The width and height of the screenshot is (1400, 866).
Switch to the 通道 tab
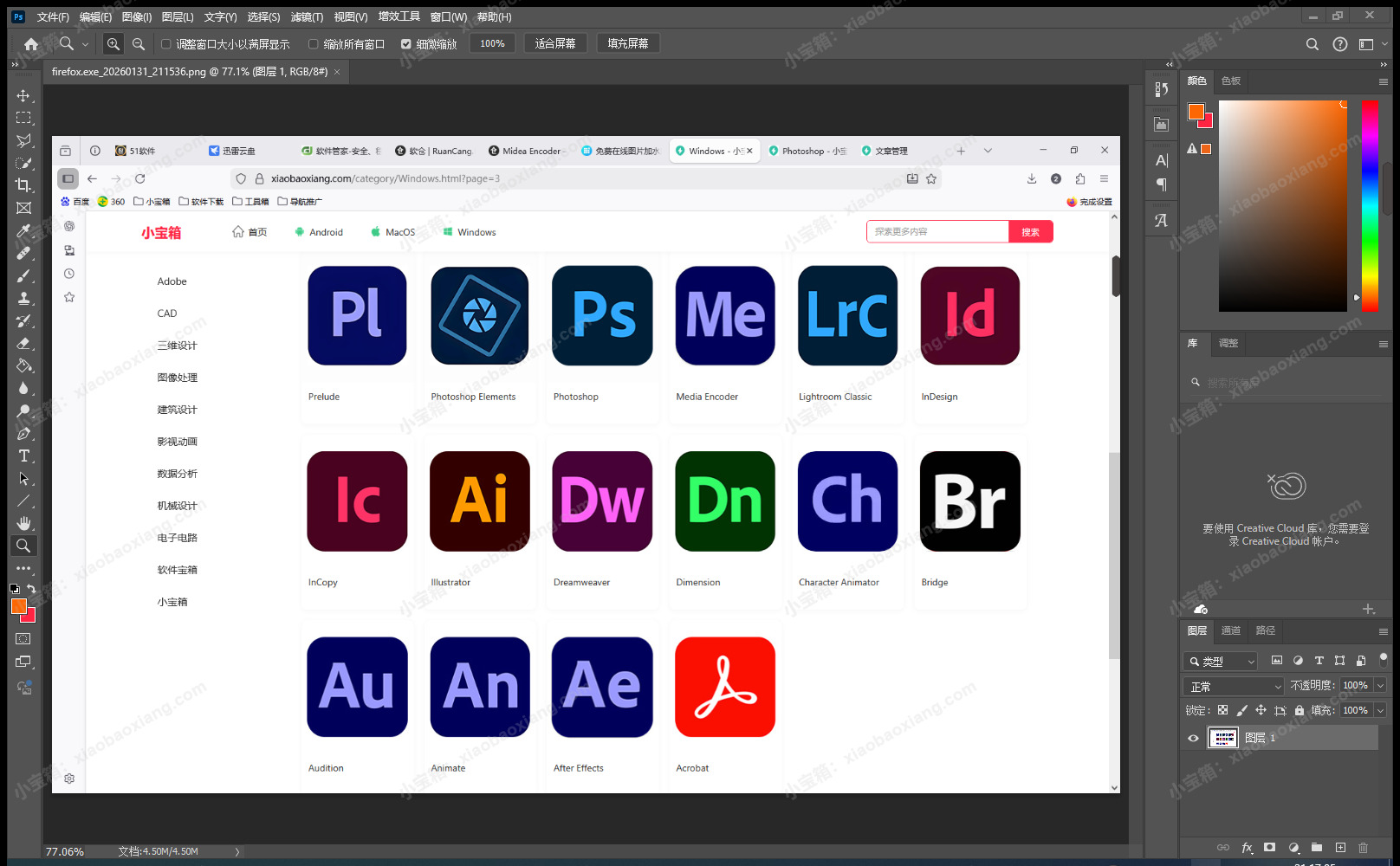pyautogui.click(x=1230, y=630)
